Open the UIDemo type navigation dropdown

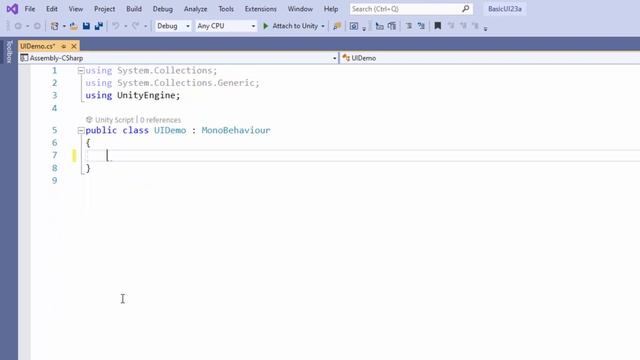coord(490,58)
